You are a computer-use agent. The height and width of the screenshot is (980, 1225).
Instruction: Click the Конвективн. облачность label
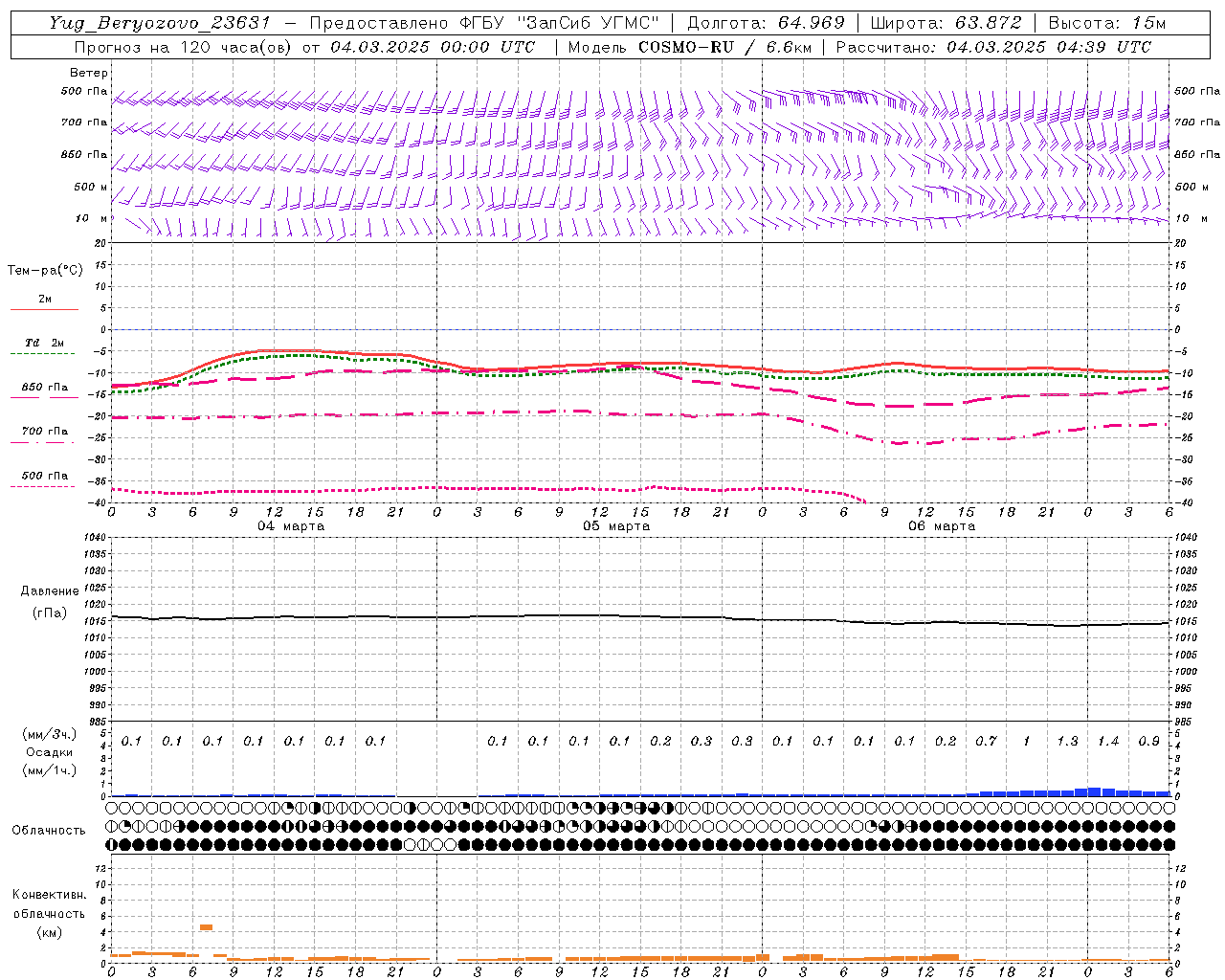(x=49, y=903)
